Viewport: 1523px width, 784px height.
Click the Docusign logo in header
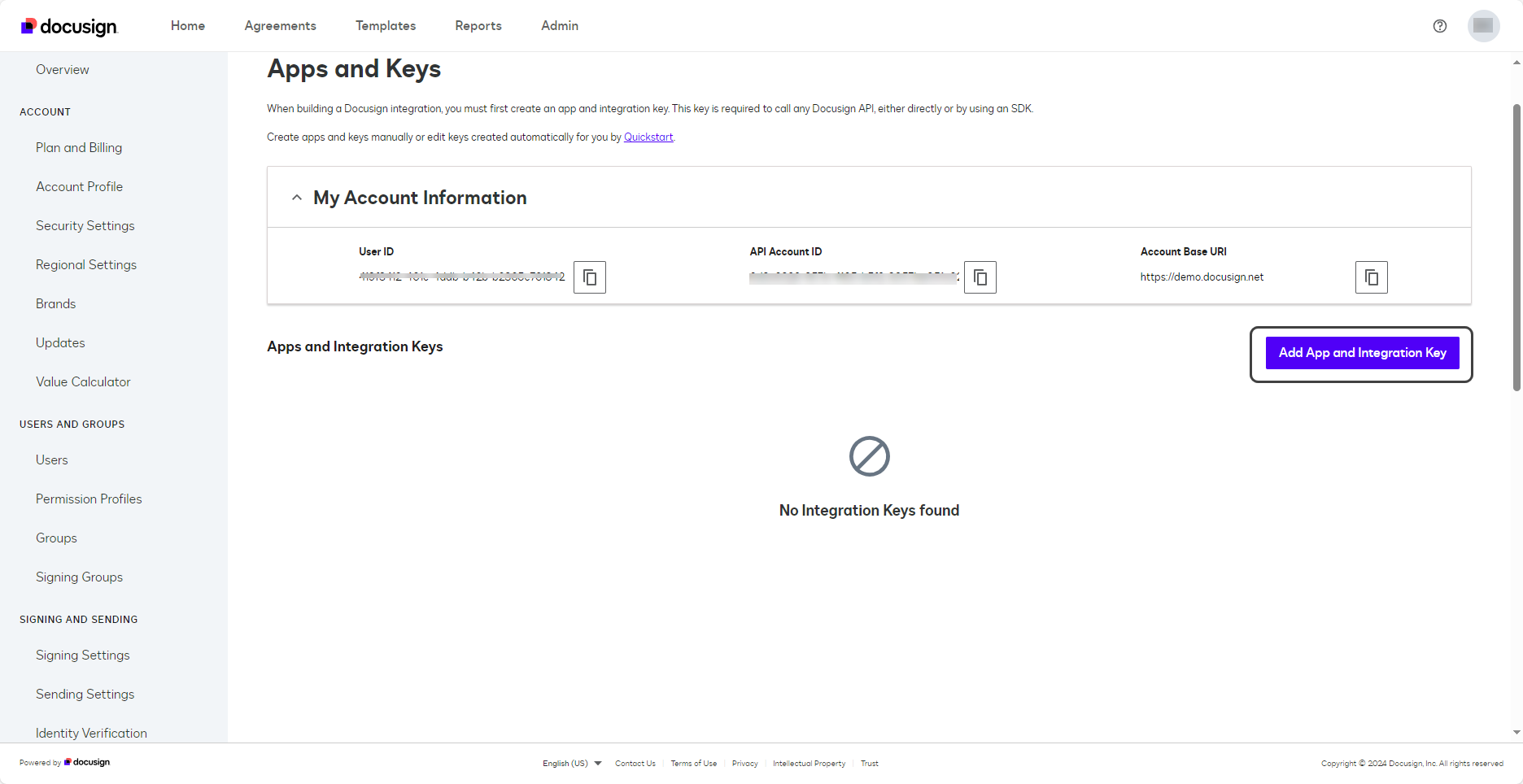click(x=69, y=27)
